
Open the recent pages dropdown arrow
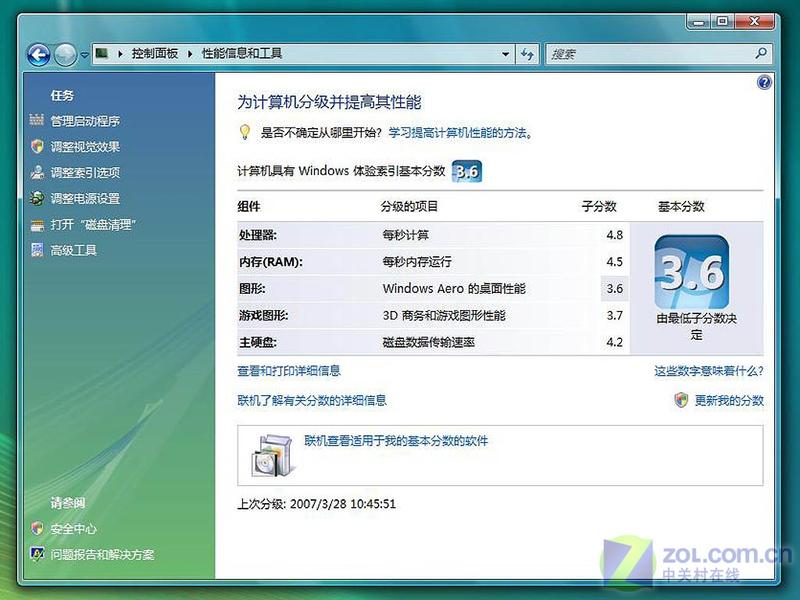coord(85,55)
